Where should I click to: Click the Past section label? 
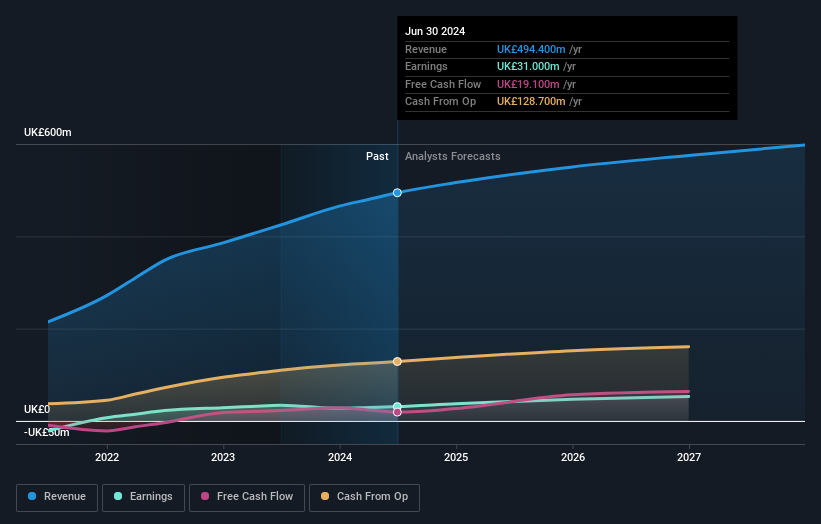coord(377,156)
